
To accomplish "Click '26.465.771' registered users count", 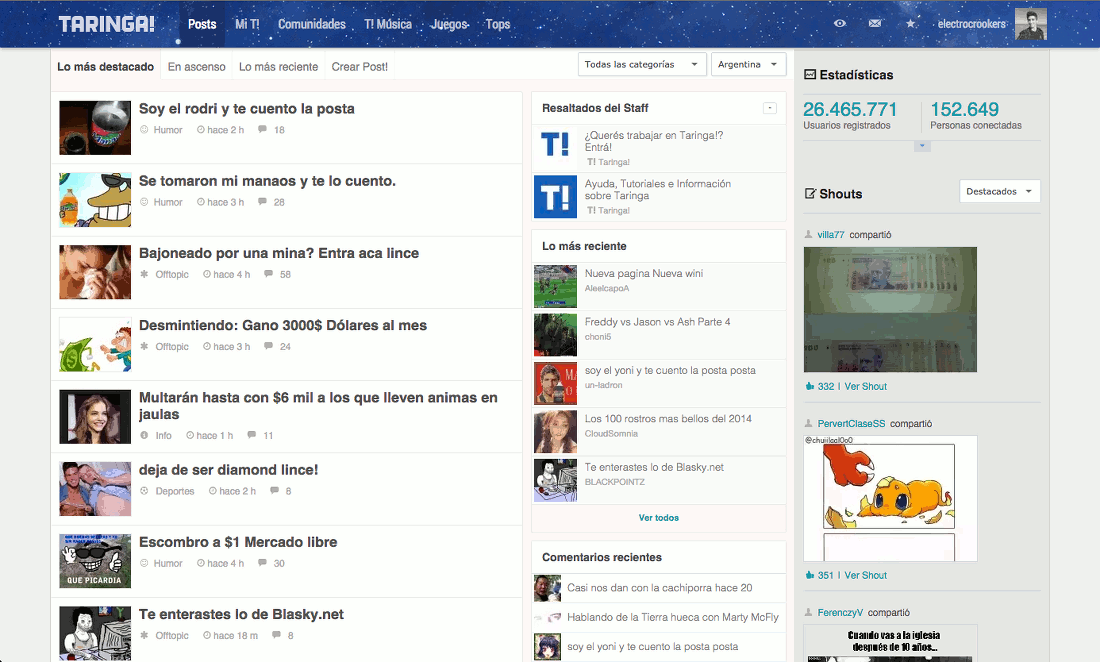I will coord(850,109).
